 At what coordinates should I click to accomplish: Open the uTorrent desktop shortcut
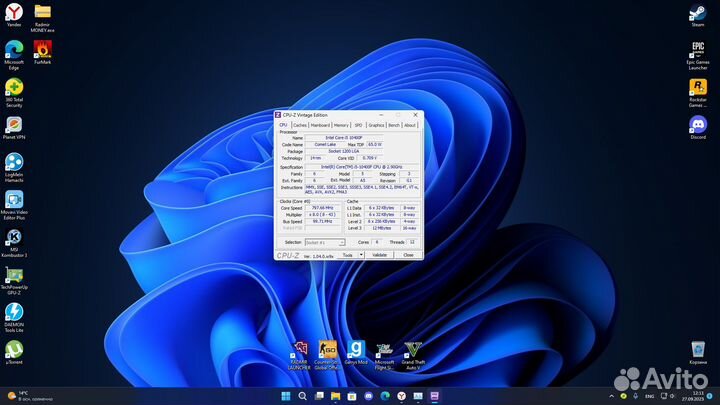point(14,353)
